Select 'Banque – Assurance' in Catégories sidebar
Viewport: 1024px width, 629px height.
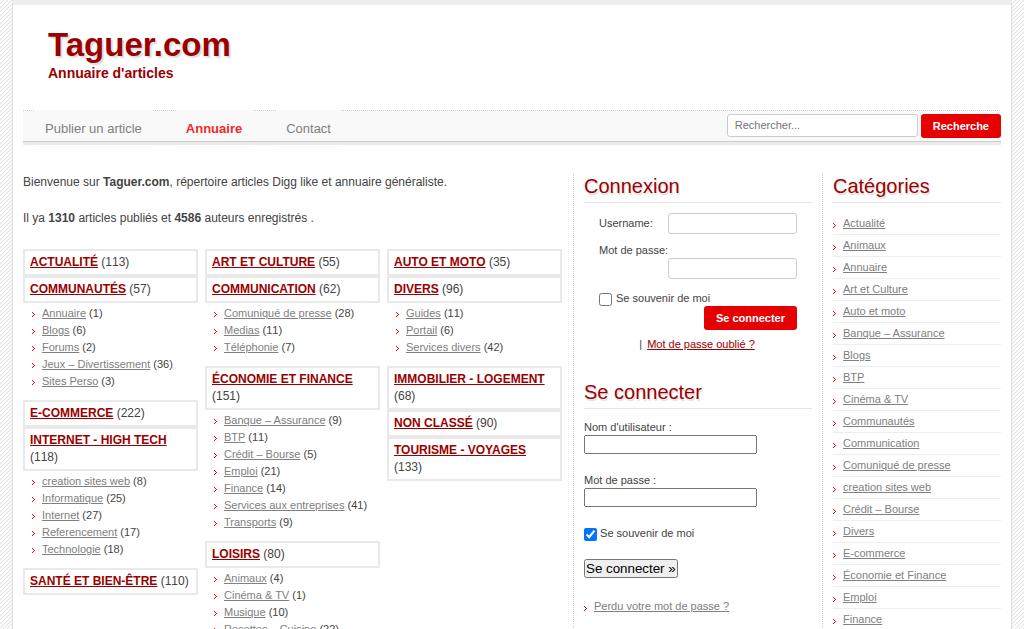893,333
